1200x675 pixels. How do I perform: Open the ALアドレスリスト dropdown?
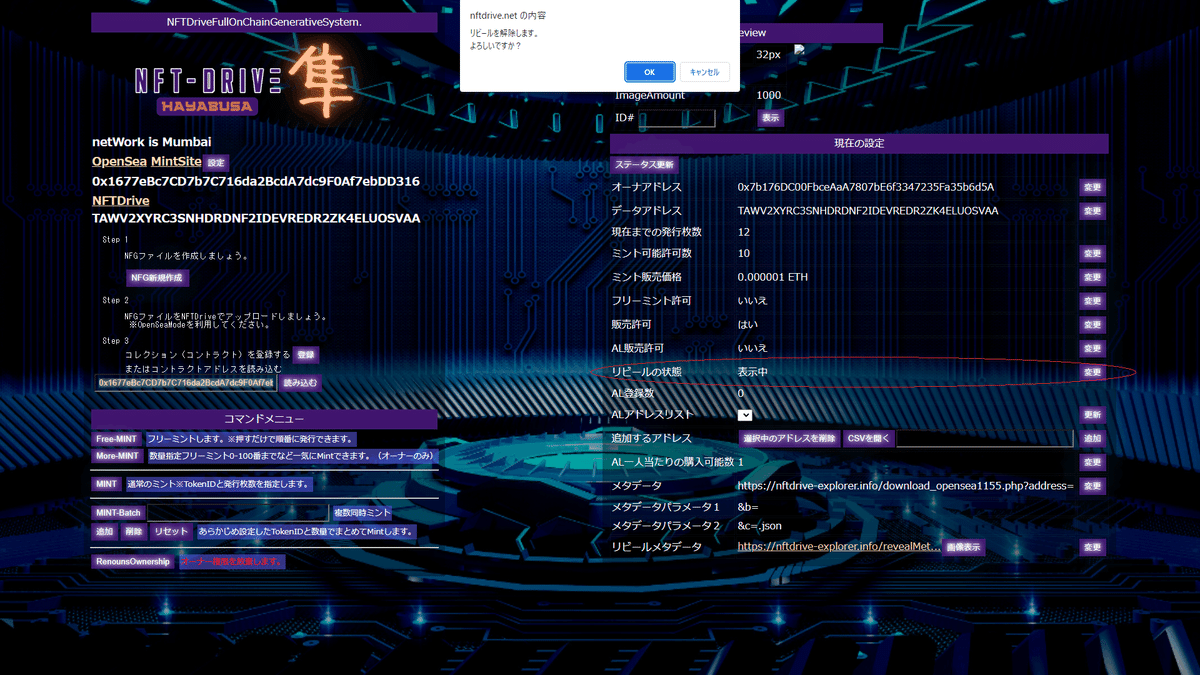(x=745, y=414)
